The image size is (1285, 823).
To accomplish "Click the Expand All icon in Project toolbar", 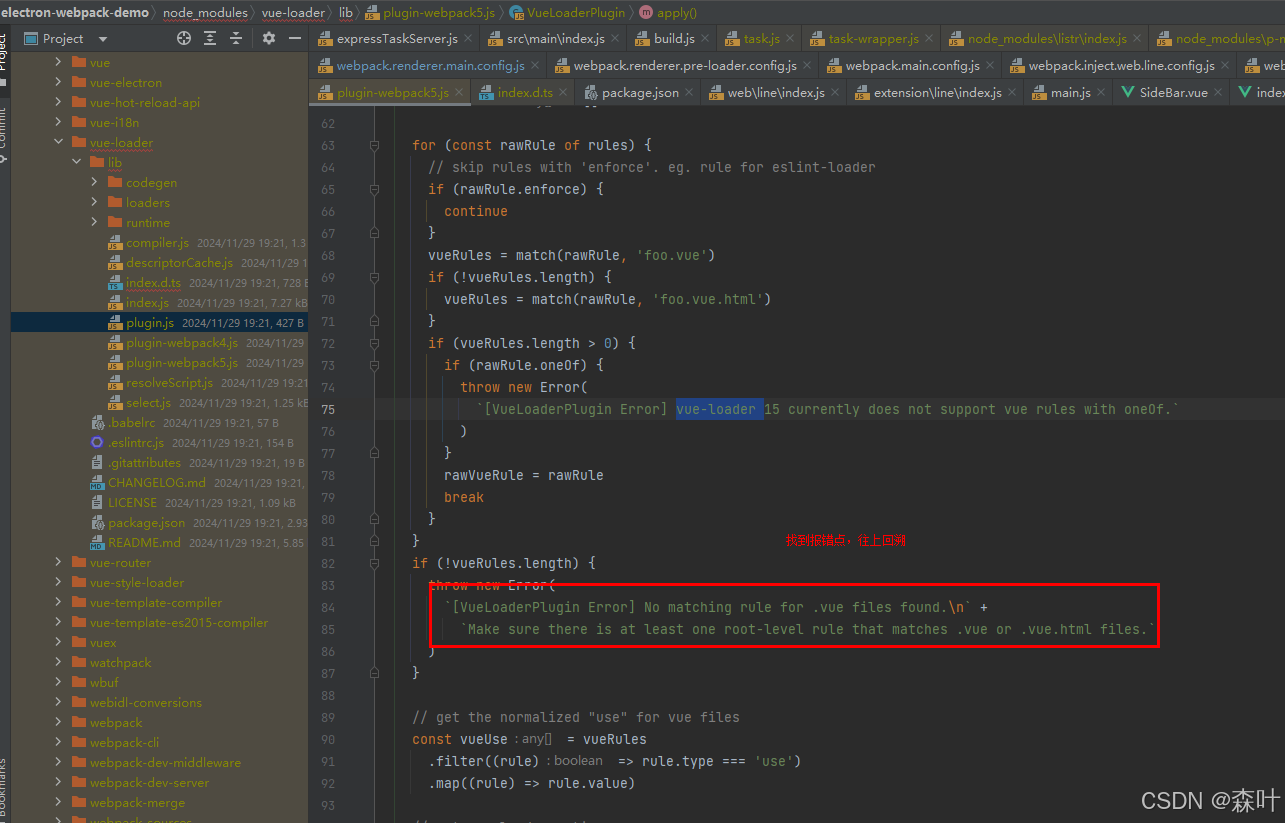I will [x=208, y=38].
